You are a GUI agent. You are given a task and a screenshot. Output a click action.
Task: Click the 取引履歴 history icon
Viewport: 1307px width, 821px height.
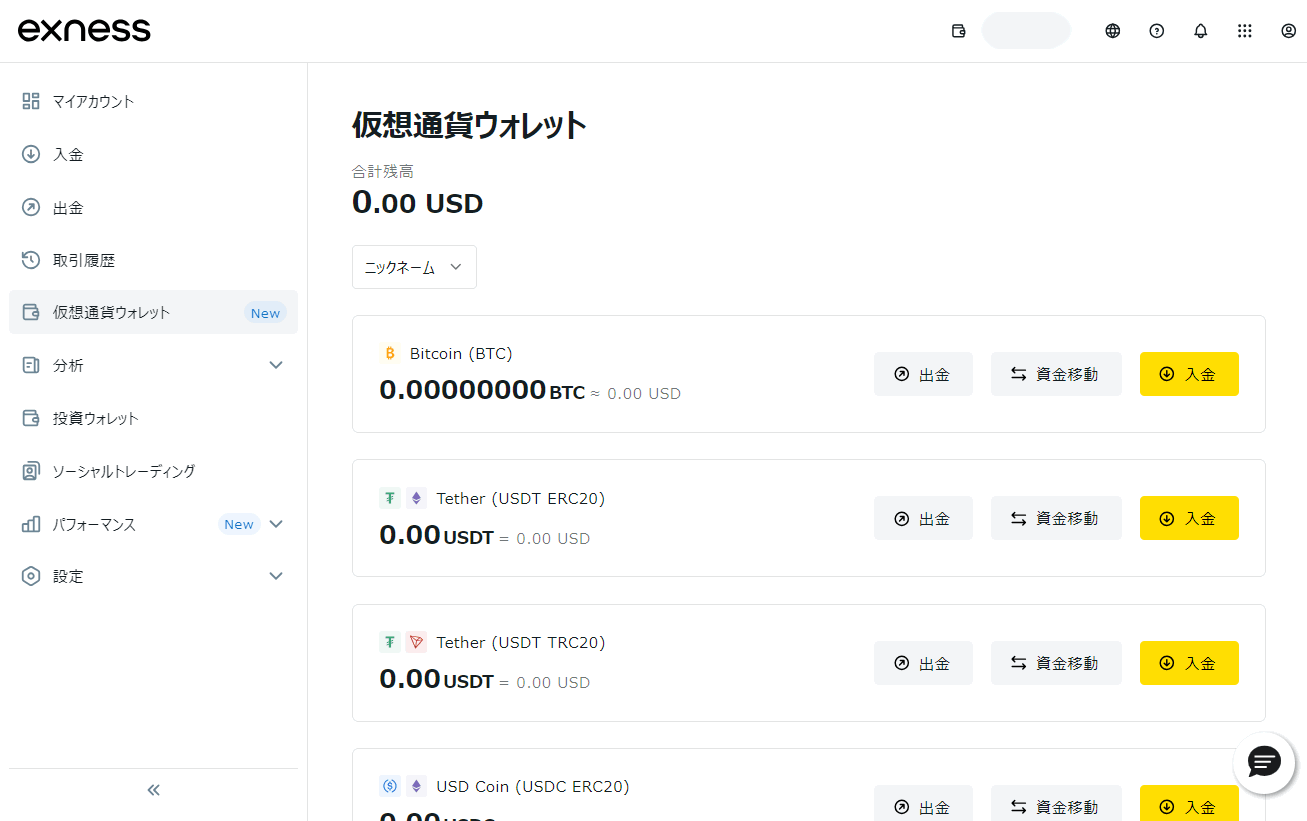pyautogui.click(x=31, y=260)
